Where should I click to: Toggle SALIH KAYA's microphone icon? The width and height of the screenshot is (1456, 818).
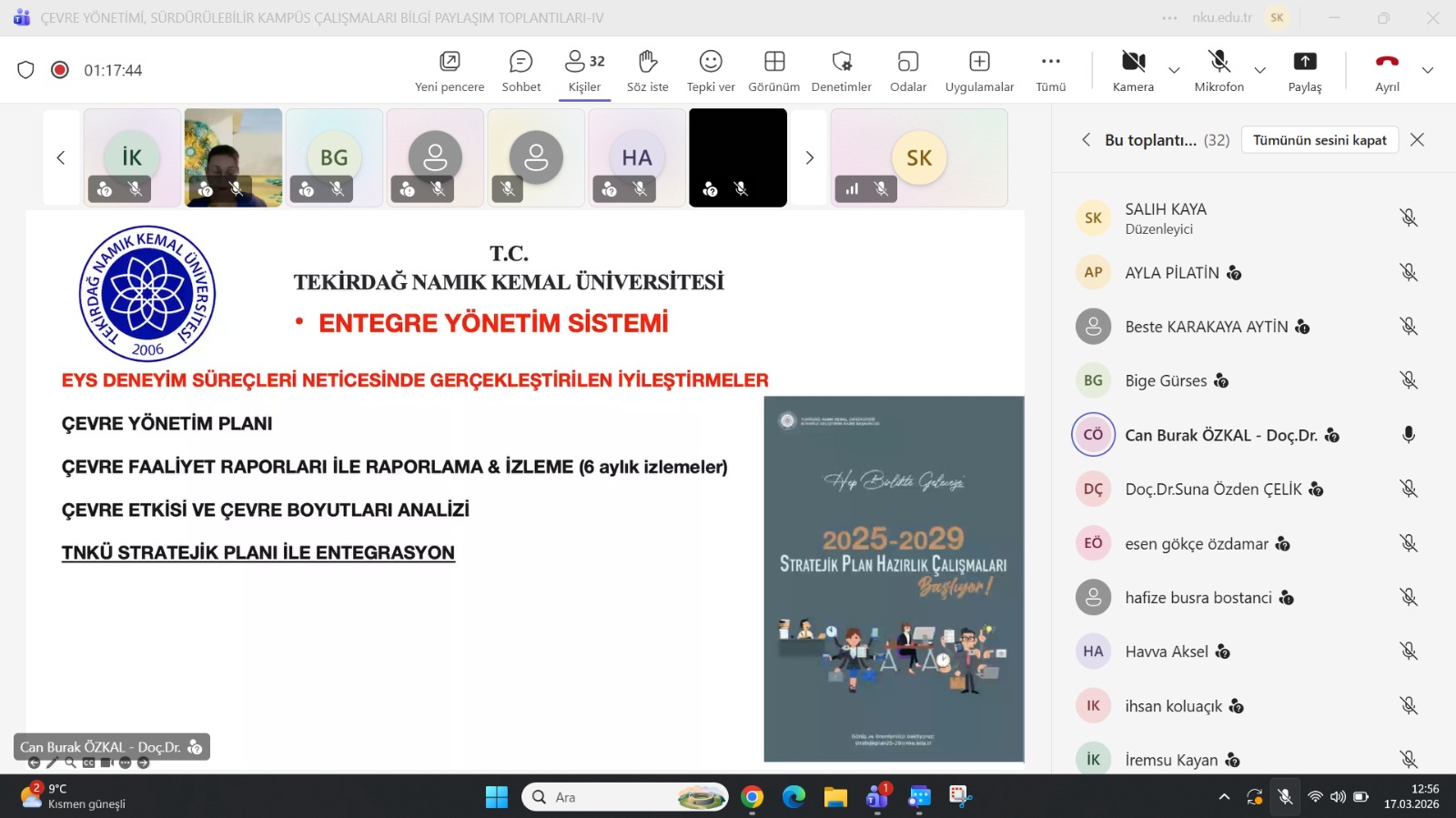pos(1409,217)
